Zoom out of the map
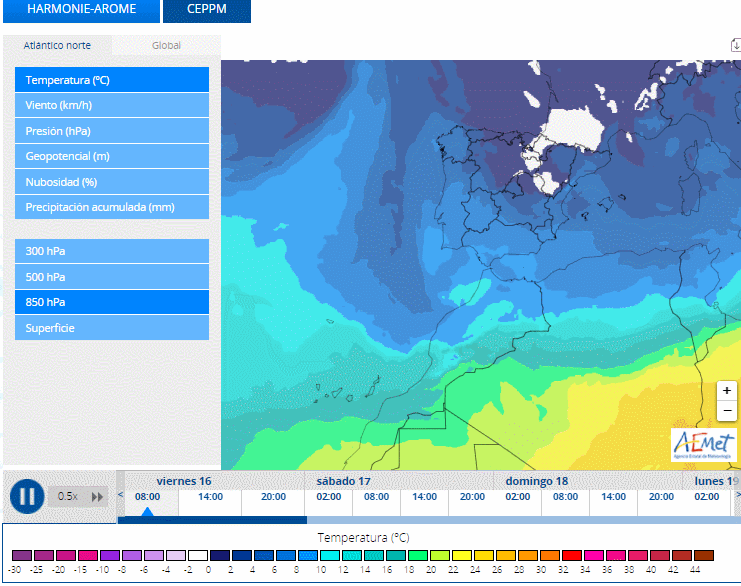This screenshot has width=741, height=586. [727, 411]
